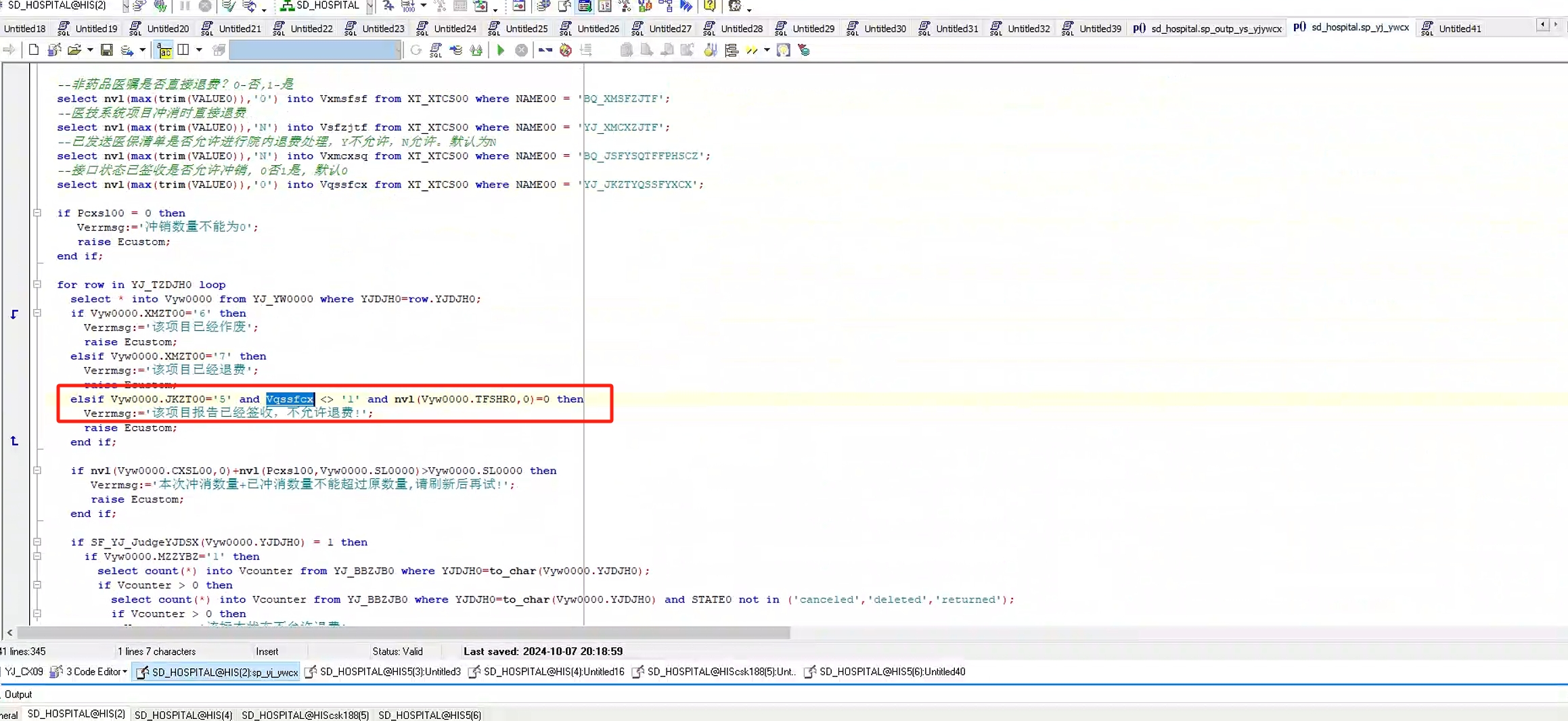This screenshot has width=1568, height=721.
Task: Toggle the 'abc' highlight button in toolbar
Action: tap(164, 50)
